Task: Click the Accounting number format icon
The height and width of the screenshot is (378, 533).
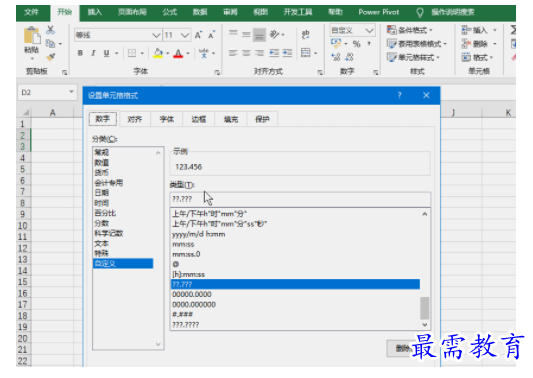Action: point(336,43)
